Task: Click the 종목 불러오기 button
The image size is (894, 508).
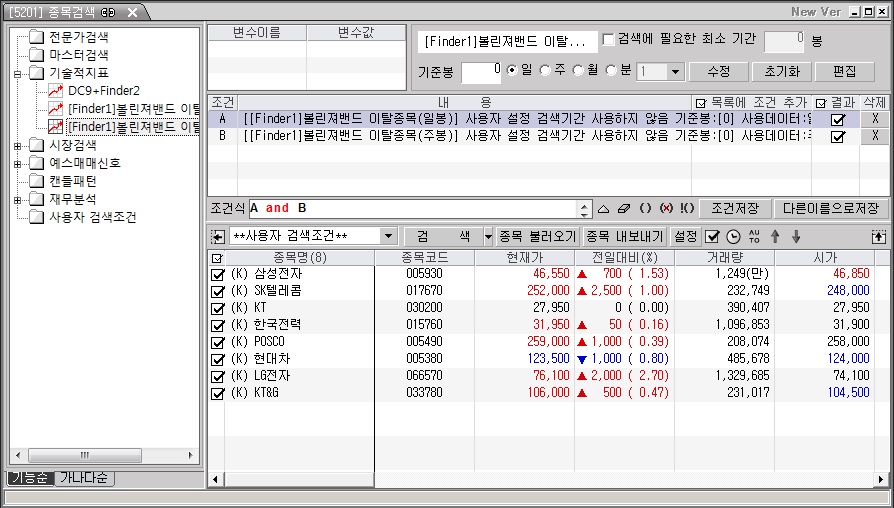Action: point(538,237)
